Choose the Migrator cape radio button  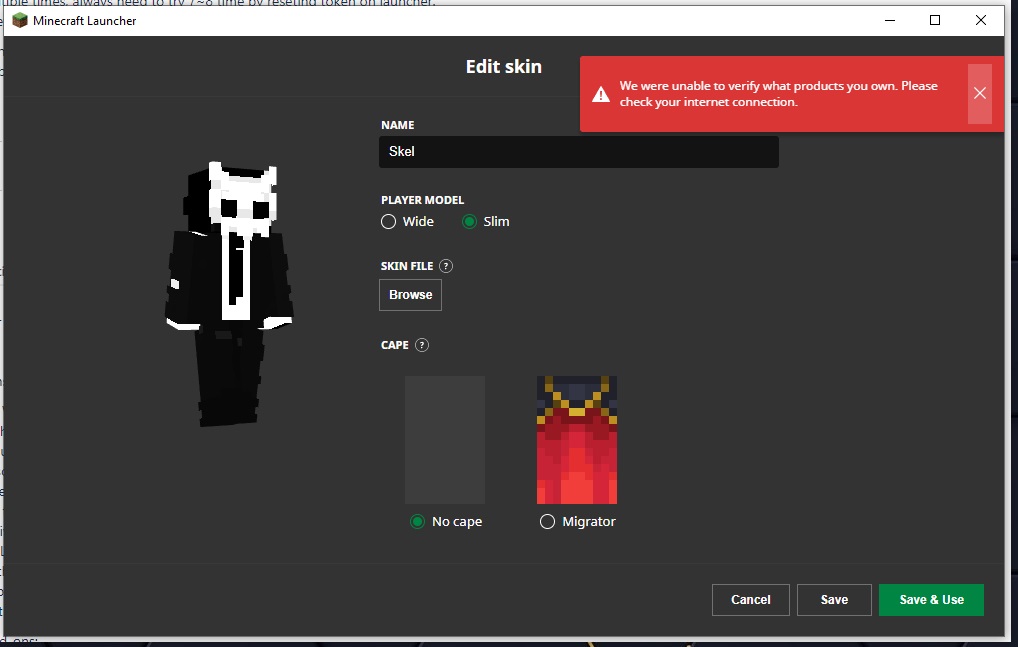tap(547, 522)
